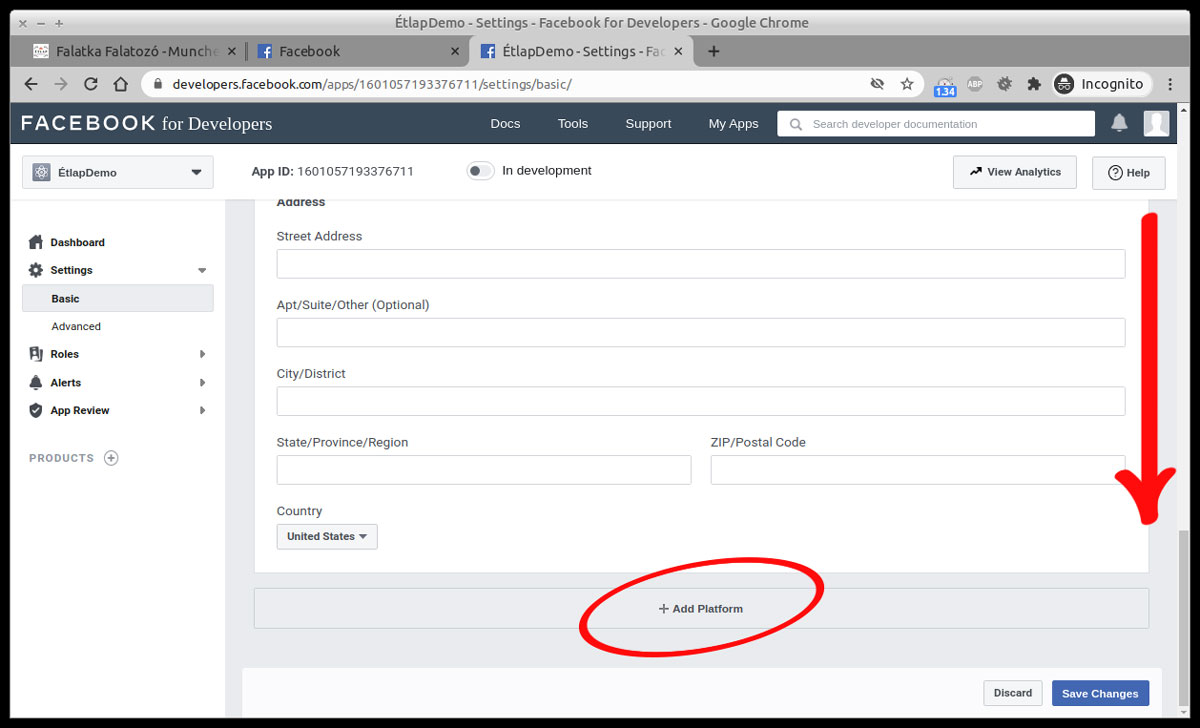The image size is (1200, 728).
Task: Click the Street Address input field
Action: [x=700, y=264]
